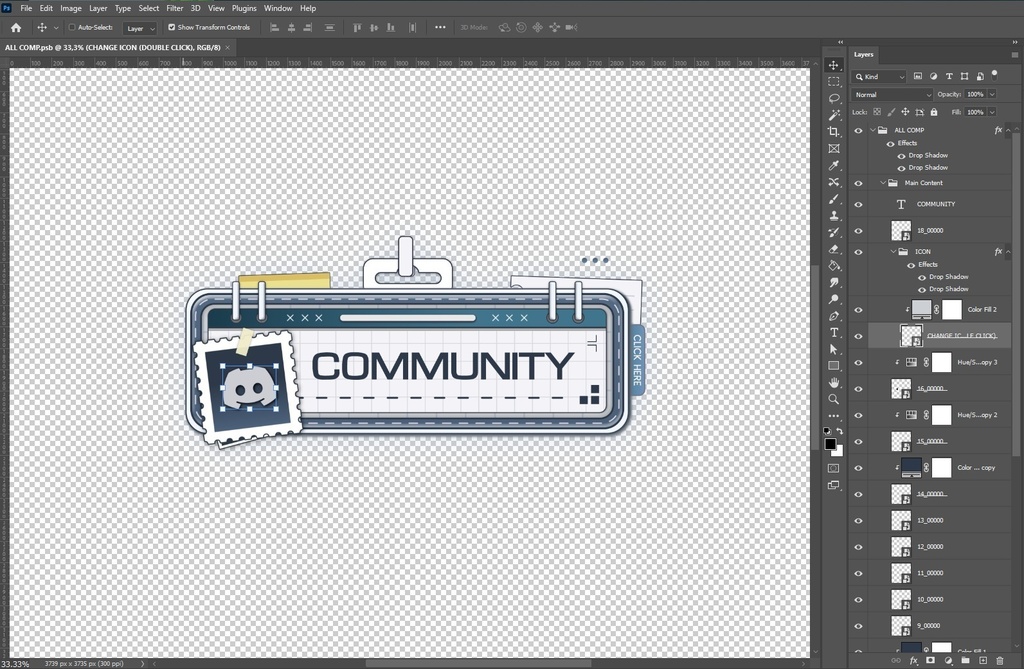Open the Auto-Select Layer dropdown

(x=140, y=28)
